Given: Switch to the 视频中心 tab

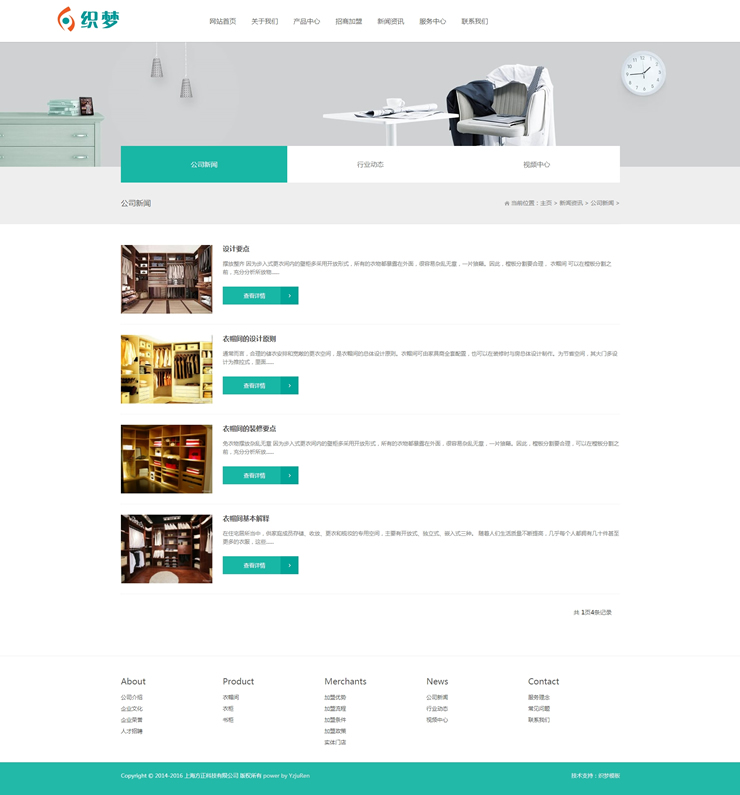Looking at the screenshot, I should [x=536, y=164].
